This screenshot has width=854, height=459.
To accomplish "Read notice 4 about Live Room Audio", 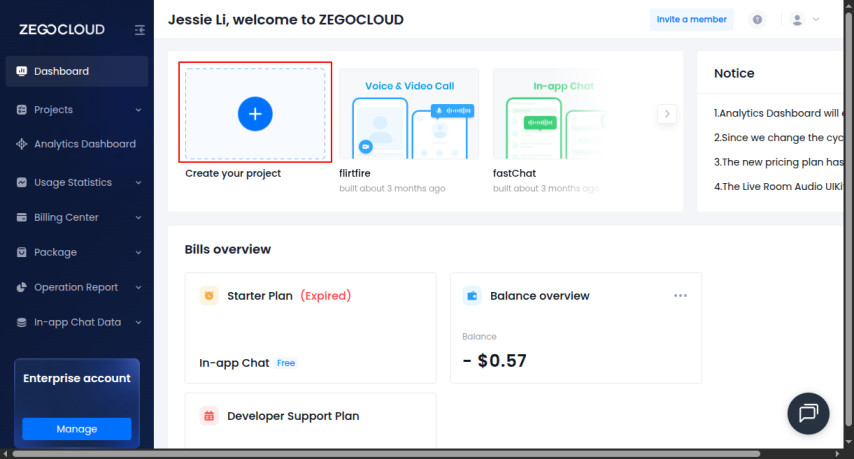I will 779,186.
